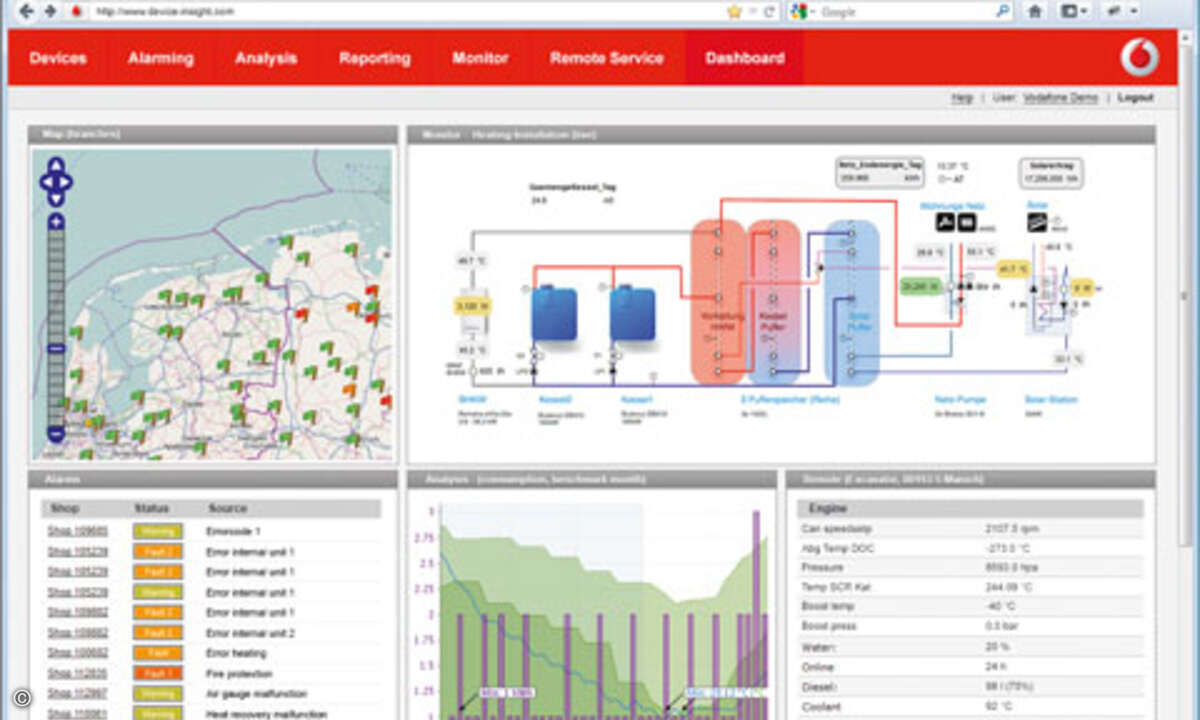This screenshot has width=1200, height=720.
Task: Click the blue Solar Puffer tank
Action: point(852,303)
